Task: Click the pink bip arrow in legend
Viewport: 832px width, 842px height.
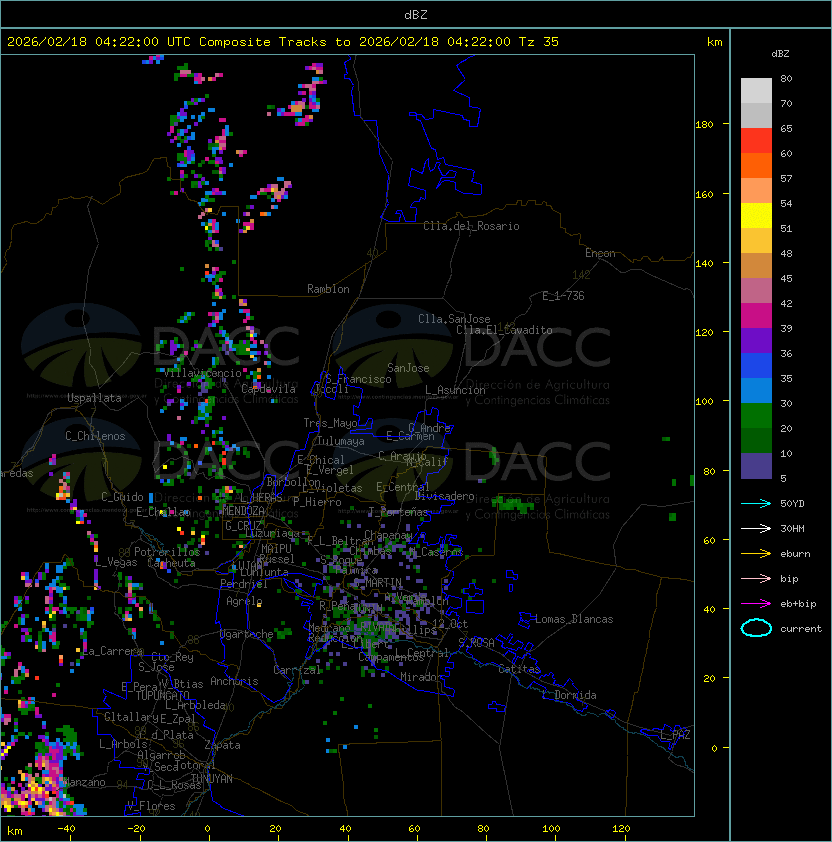Action: (756, 578)
